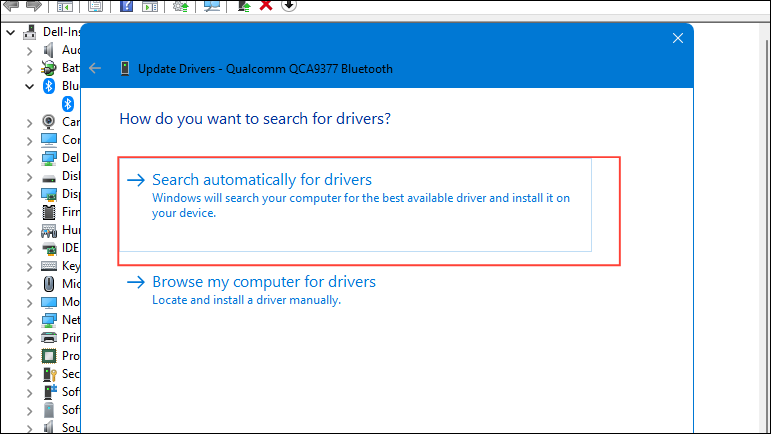Disable device using the down-arrow circle icon

289,5
